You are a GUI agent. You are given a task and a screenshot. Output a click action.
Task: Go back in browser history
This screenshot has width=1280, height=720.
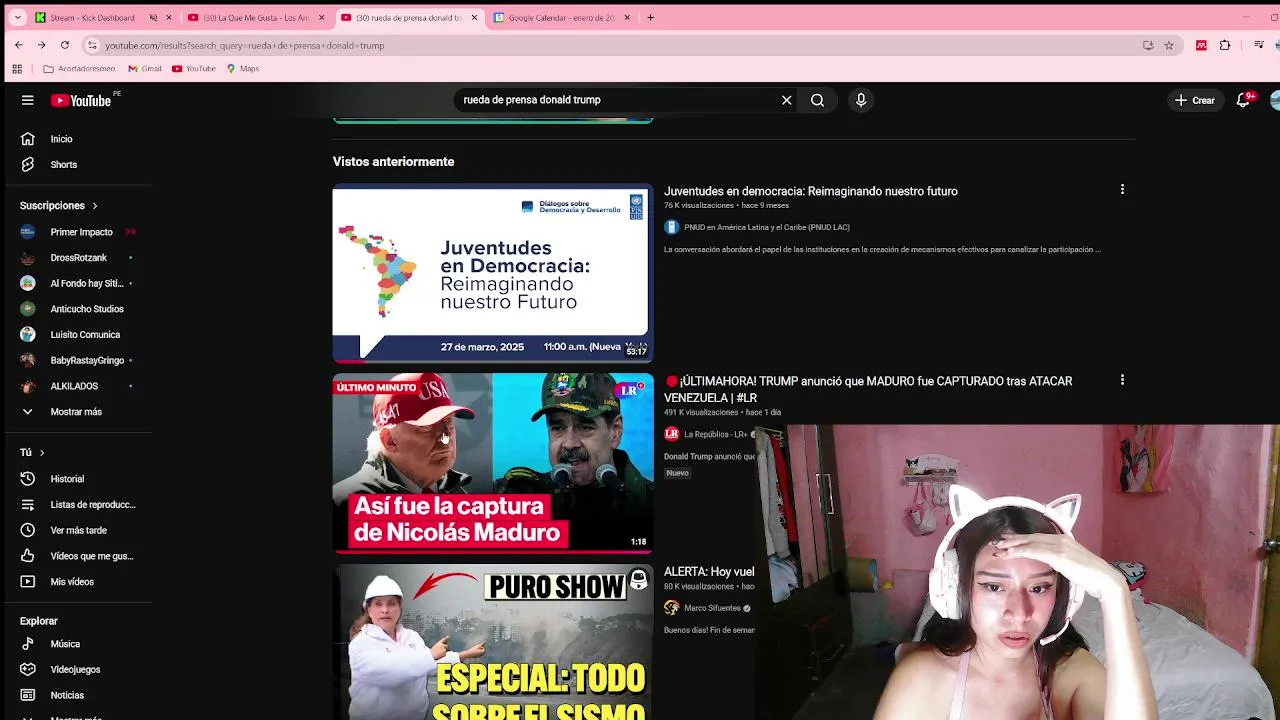pyautogui.click(x=18, y=45)
